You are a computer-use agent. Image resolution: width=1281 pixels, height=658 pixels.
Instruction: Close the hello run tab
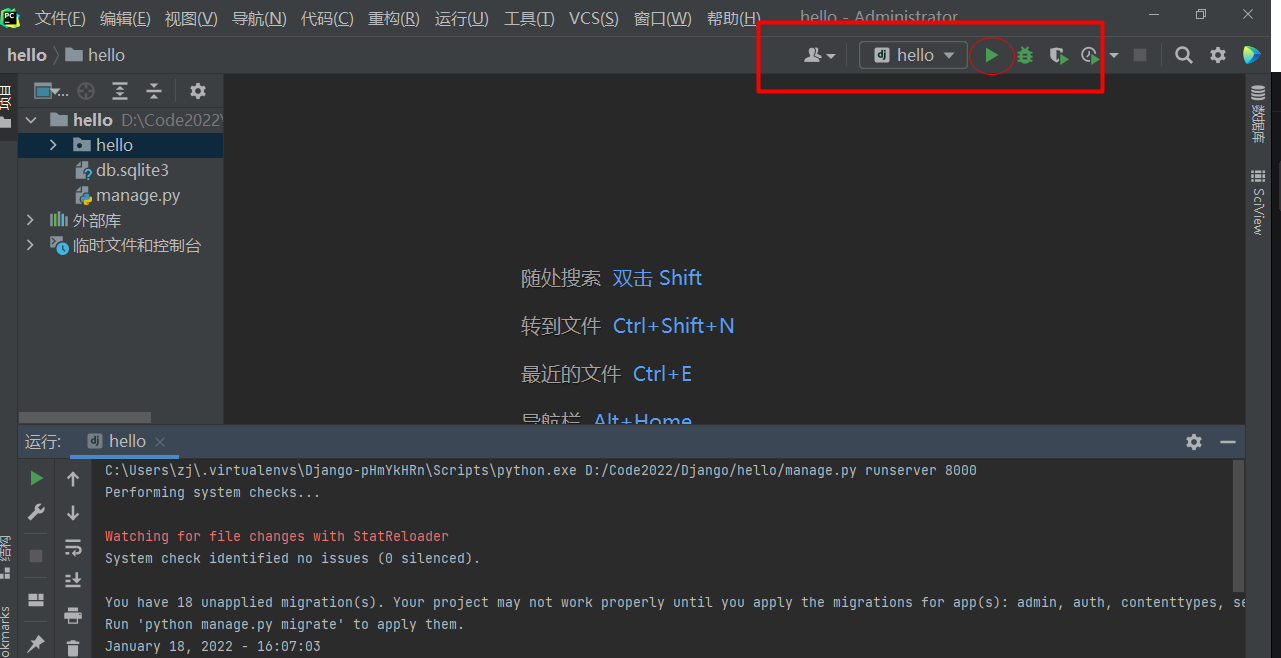[160, 442]
